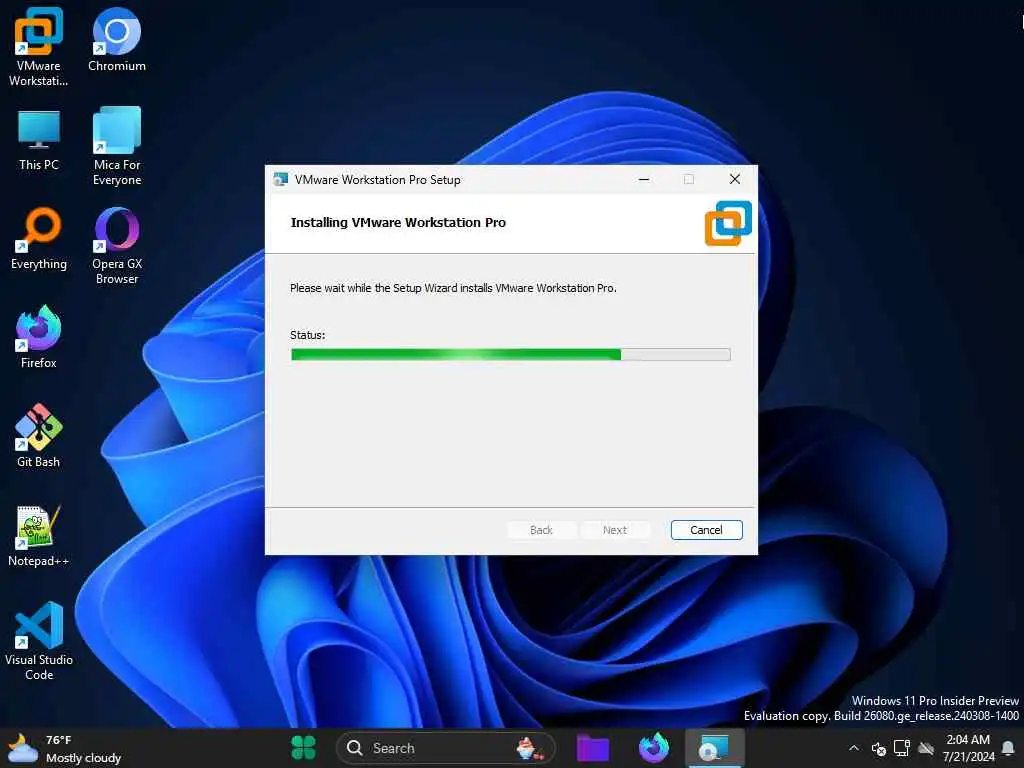Open the network status tray icon
1024x768 pixels.
902,748
